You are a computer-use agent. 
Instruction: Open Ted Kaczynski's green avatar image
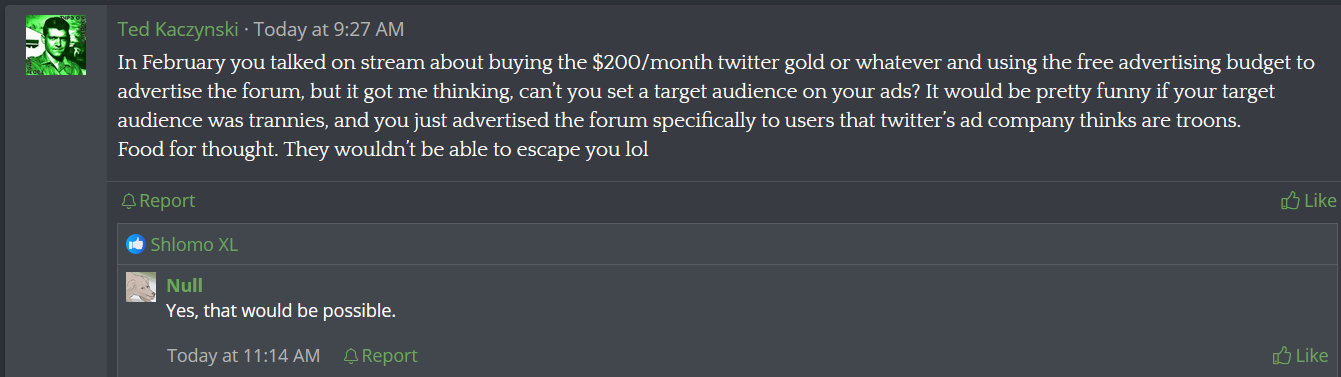55,45
